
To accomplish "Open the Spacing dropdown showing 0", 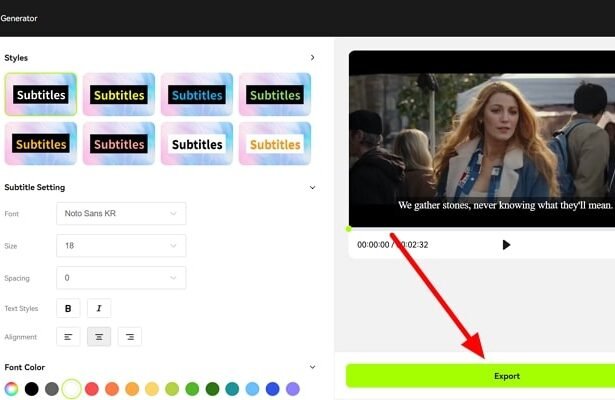I will click(x=121, y=278).
